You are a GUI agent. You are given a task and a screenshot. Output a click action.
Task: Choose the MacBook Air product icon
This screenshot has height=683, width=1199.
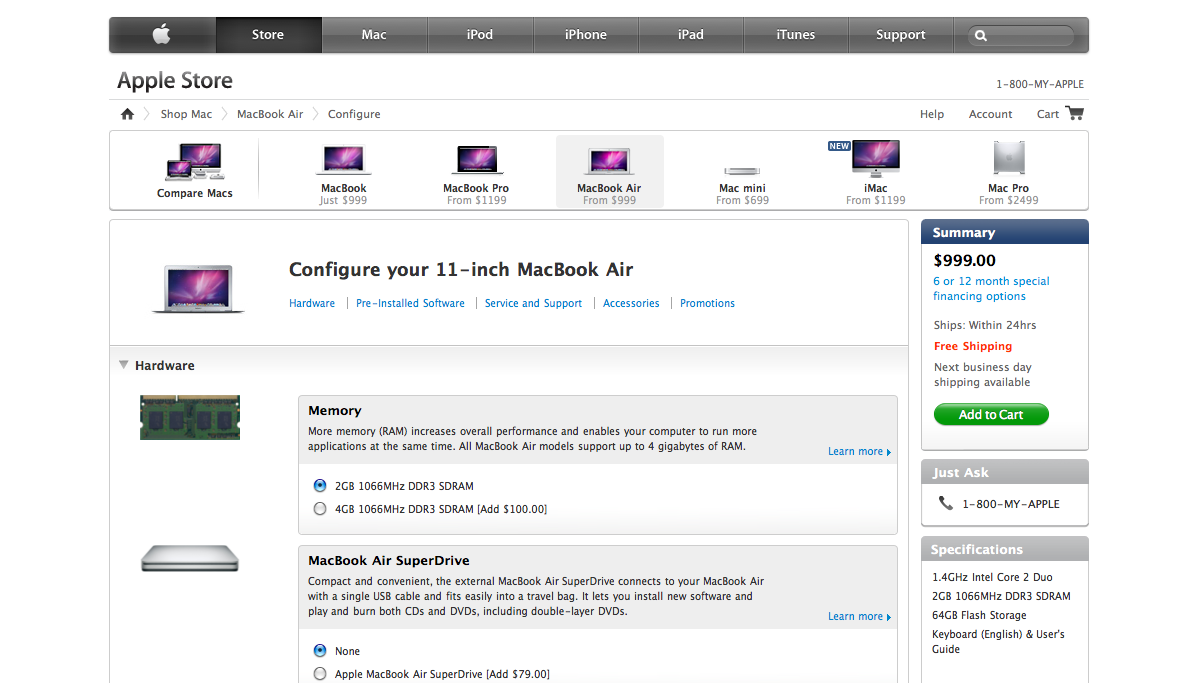[609, 161]
